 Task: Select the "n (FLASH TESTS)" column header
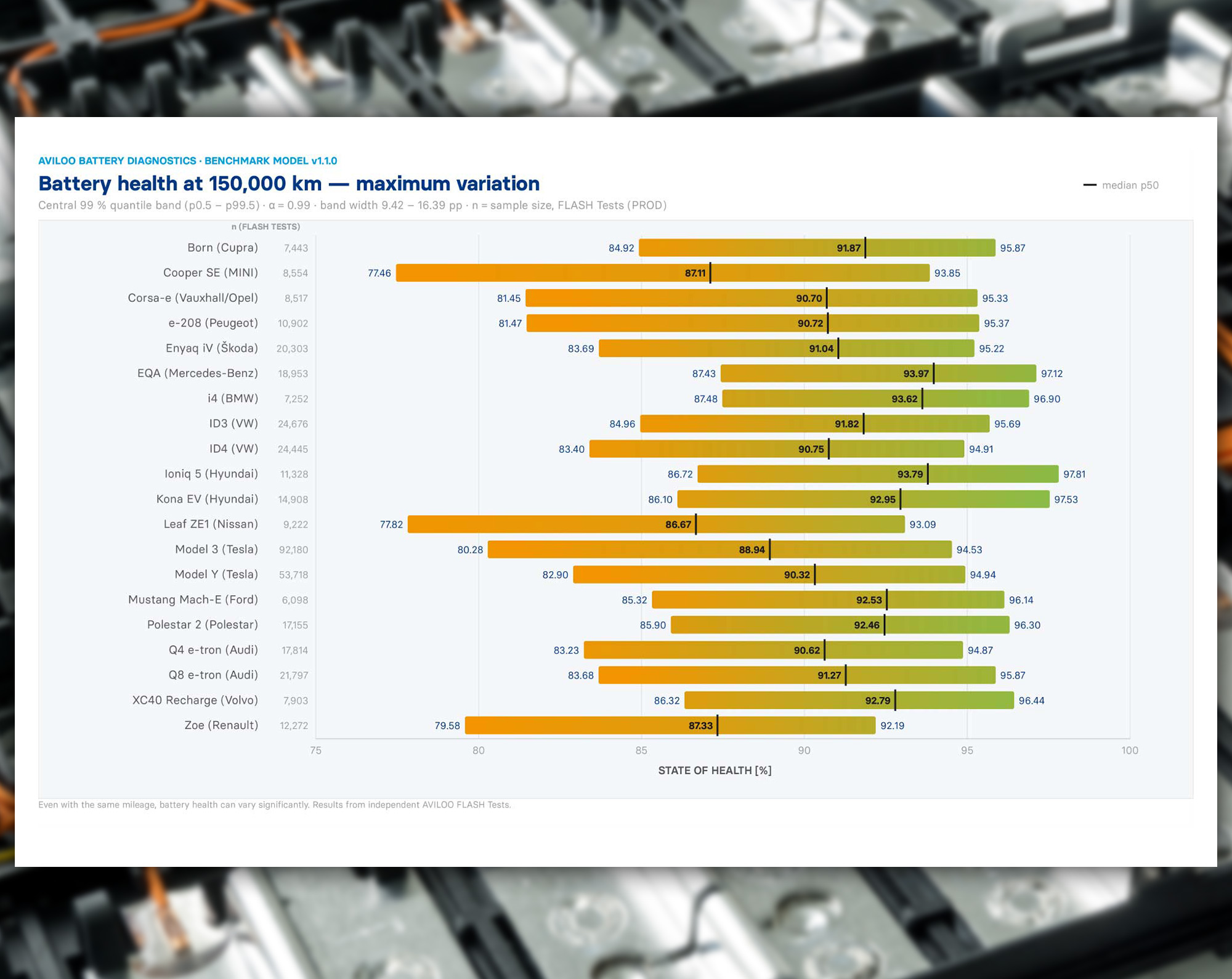(x=265, y=227)
